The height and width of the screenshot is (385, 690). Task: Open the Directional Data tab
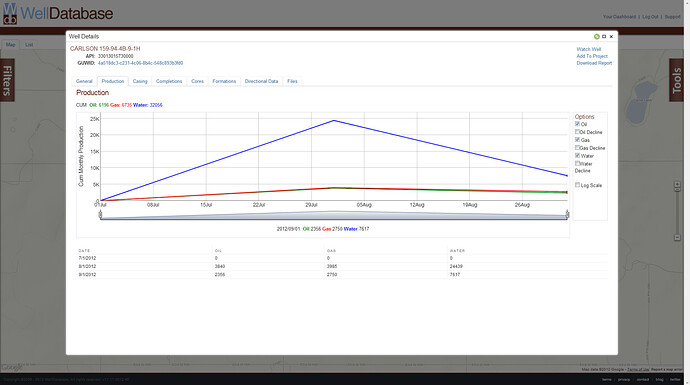tap(261, 81)
